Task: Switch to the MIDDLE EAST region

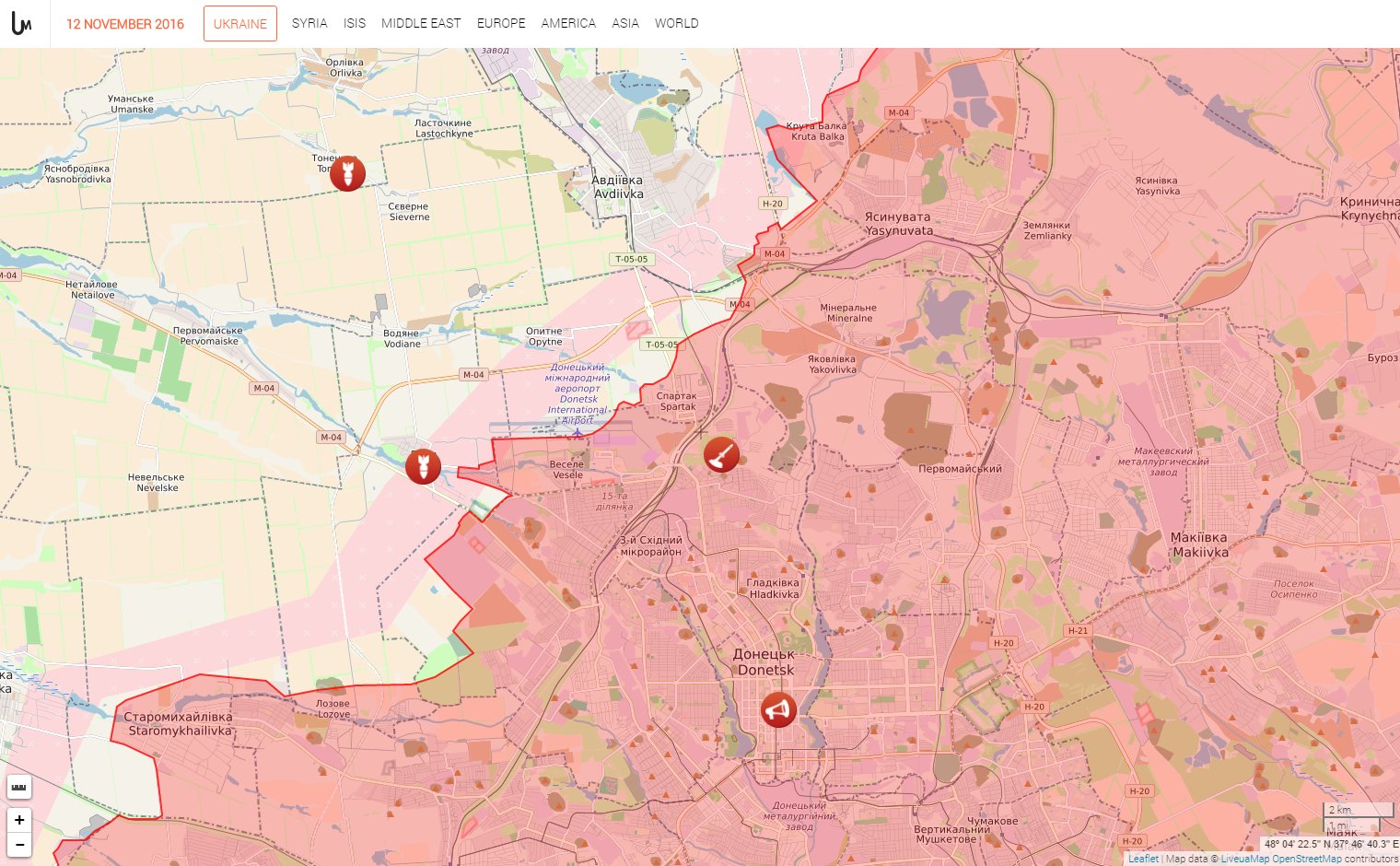Action: pos(421,23)
